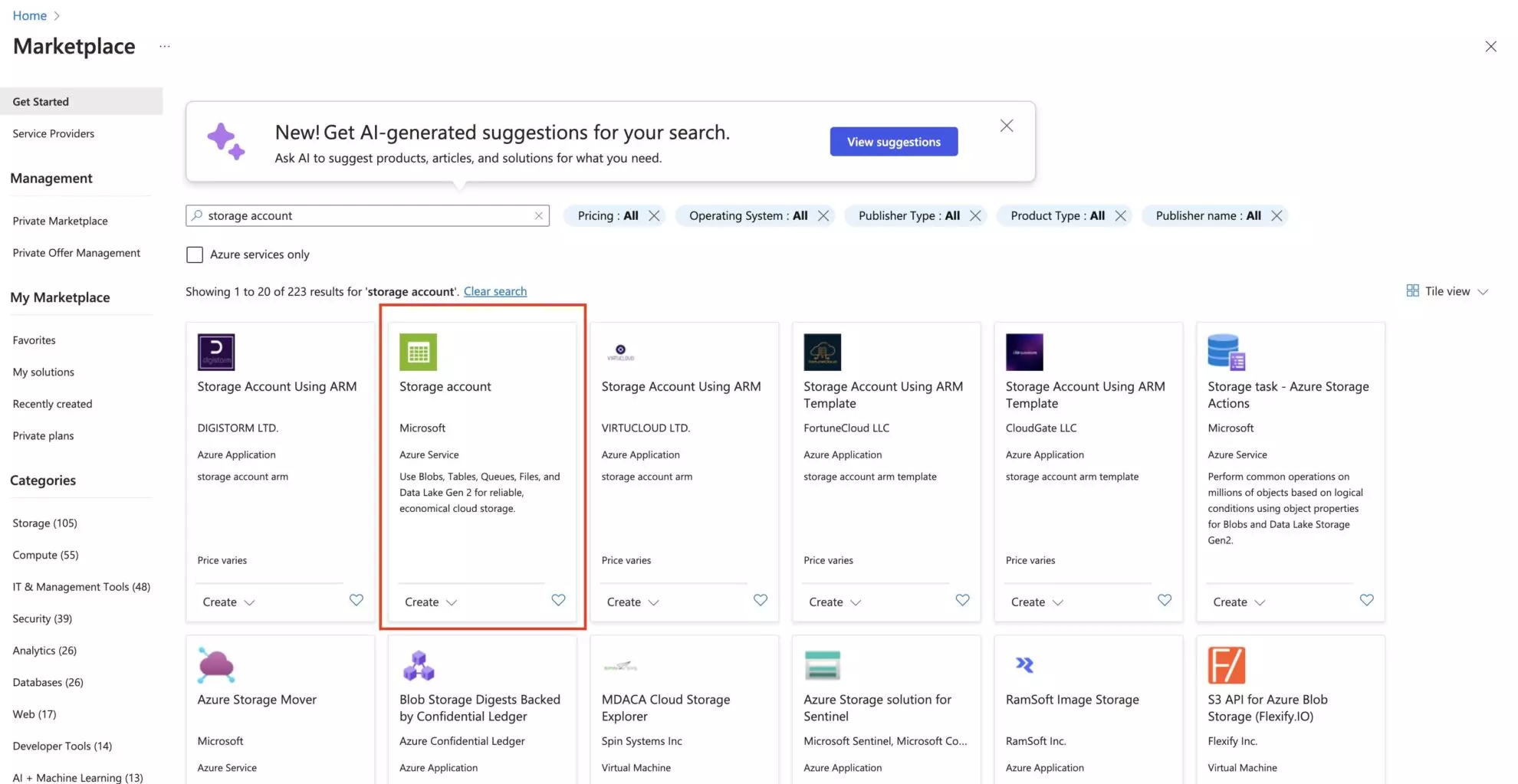Remove the Product Type filter
The height and width of the screenshot is (784, 1518).
click(x=1120, y=216)
